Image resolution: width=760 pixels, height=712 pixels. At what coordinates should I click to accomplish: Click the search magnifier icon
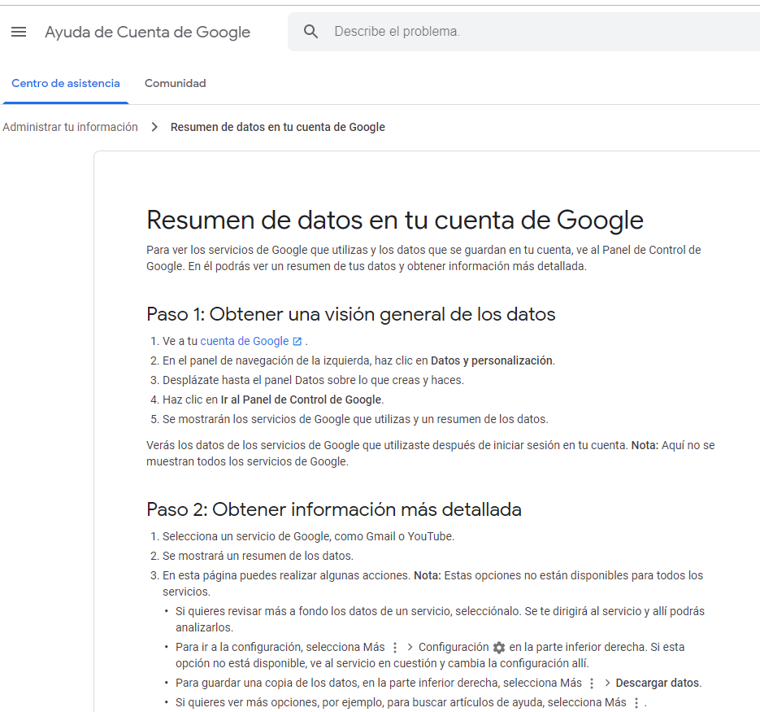(311, 32)
